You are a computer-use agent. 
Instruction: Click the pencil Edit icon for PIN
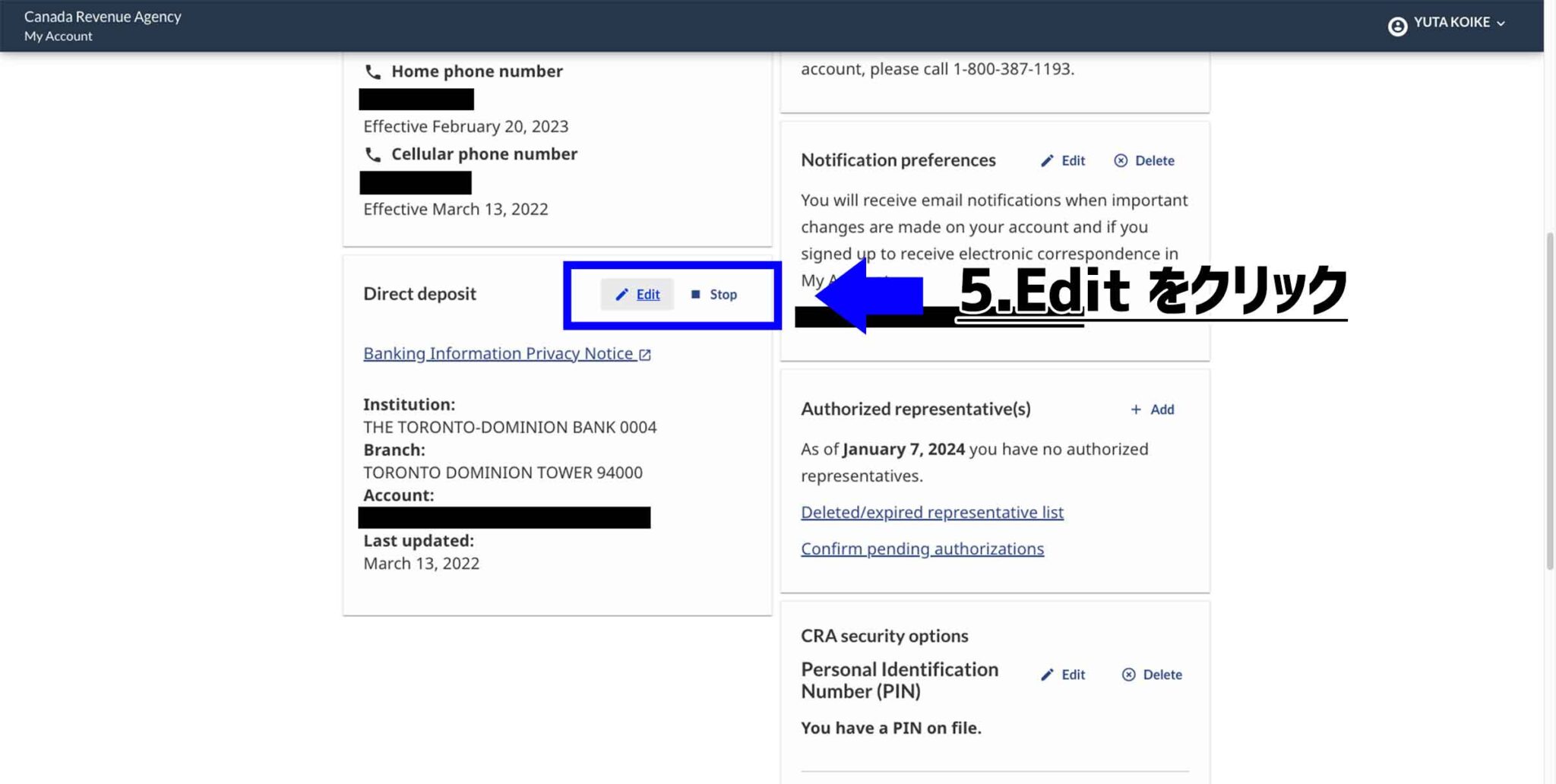click(x=1046, y=674)
